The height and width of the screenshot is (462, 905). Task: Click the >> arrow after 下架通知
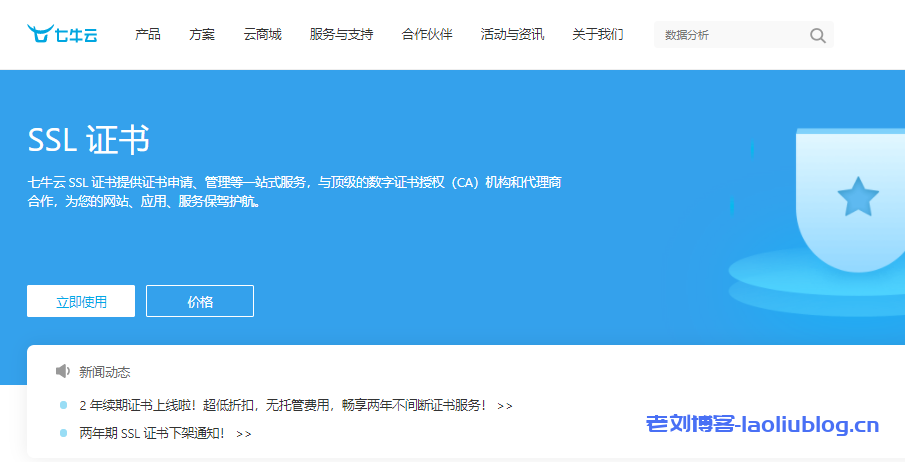point(244,434)
